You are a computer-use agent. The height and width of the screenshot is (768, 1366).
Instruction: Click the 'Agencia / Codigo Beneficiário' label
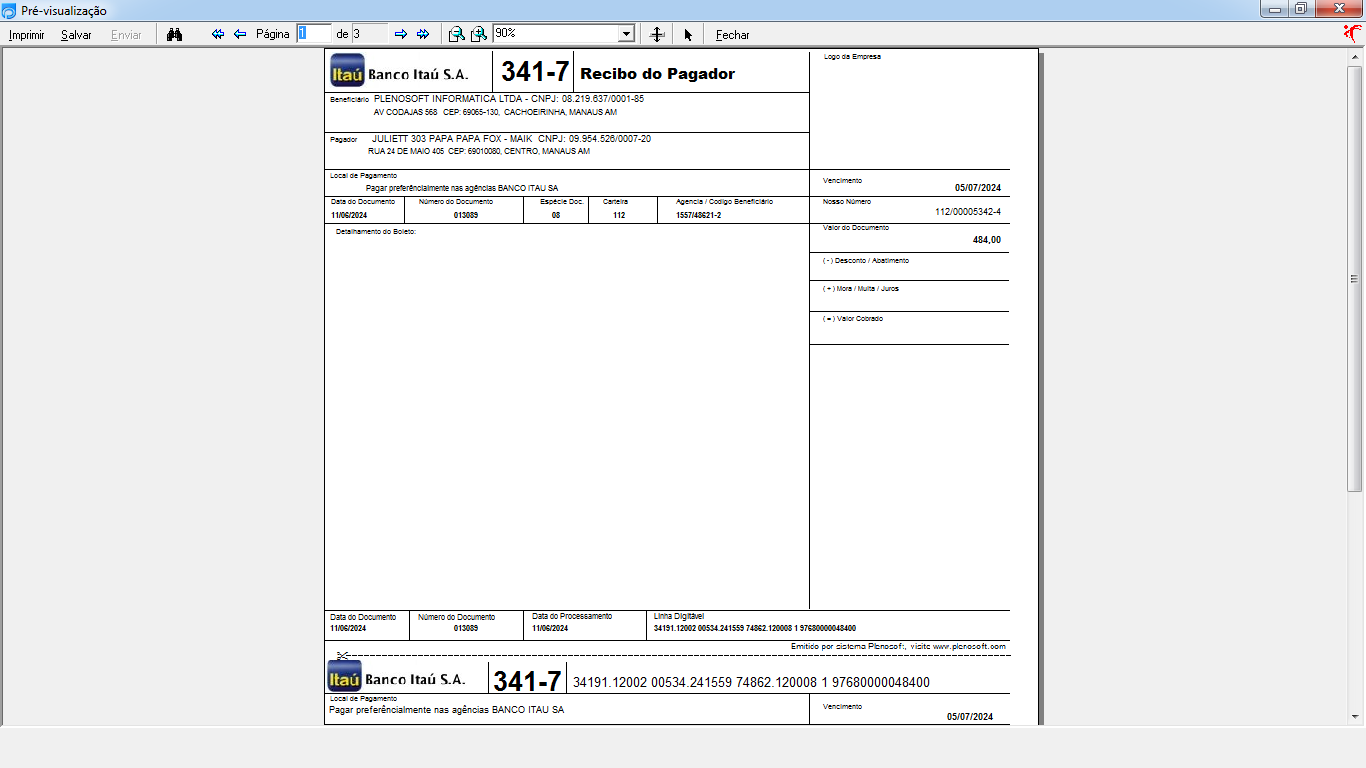724,202
